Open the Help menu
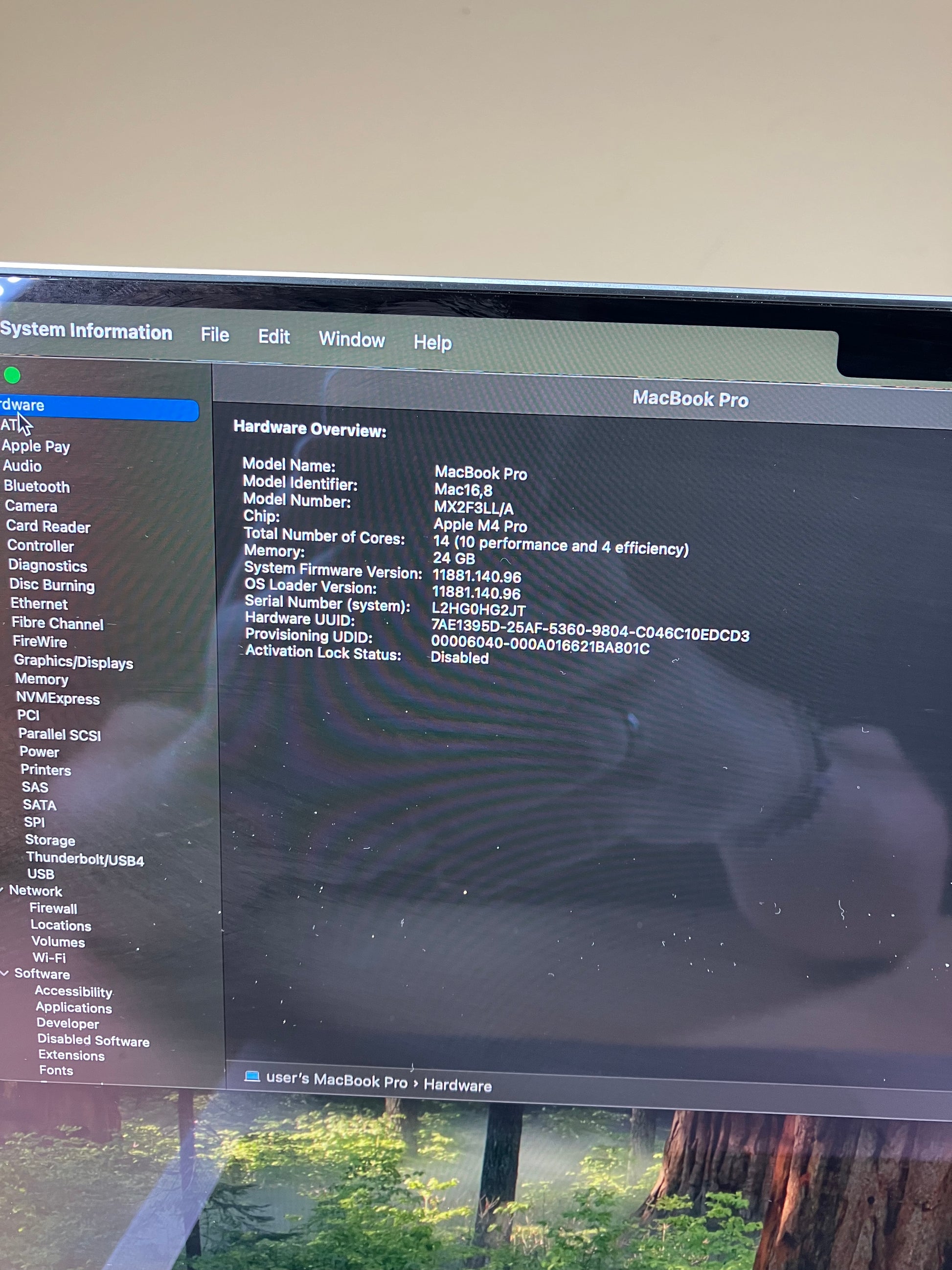Screen dimensions: 952x1270 tap(432, 342)
